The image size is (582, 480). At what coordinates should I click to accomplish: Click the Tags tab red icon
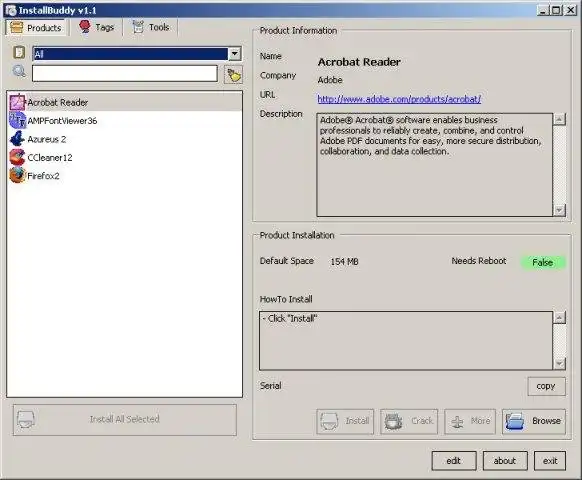point(85,27)
